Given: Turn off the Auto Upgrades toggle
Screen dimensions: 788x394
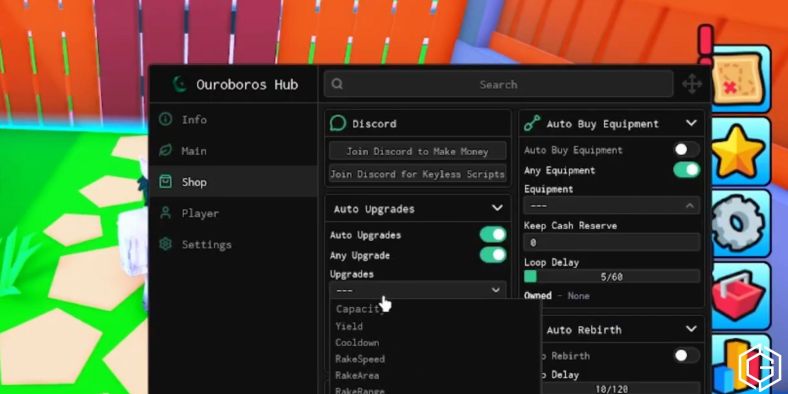Looking at the screenshot, I should pyautogui.click(x=492, y=235).
